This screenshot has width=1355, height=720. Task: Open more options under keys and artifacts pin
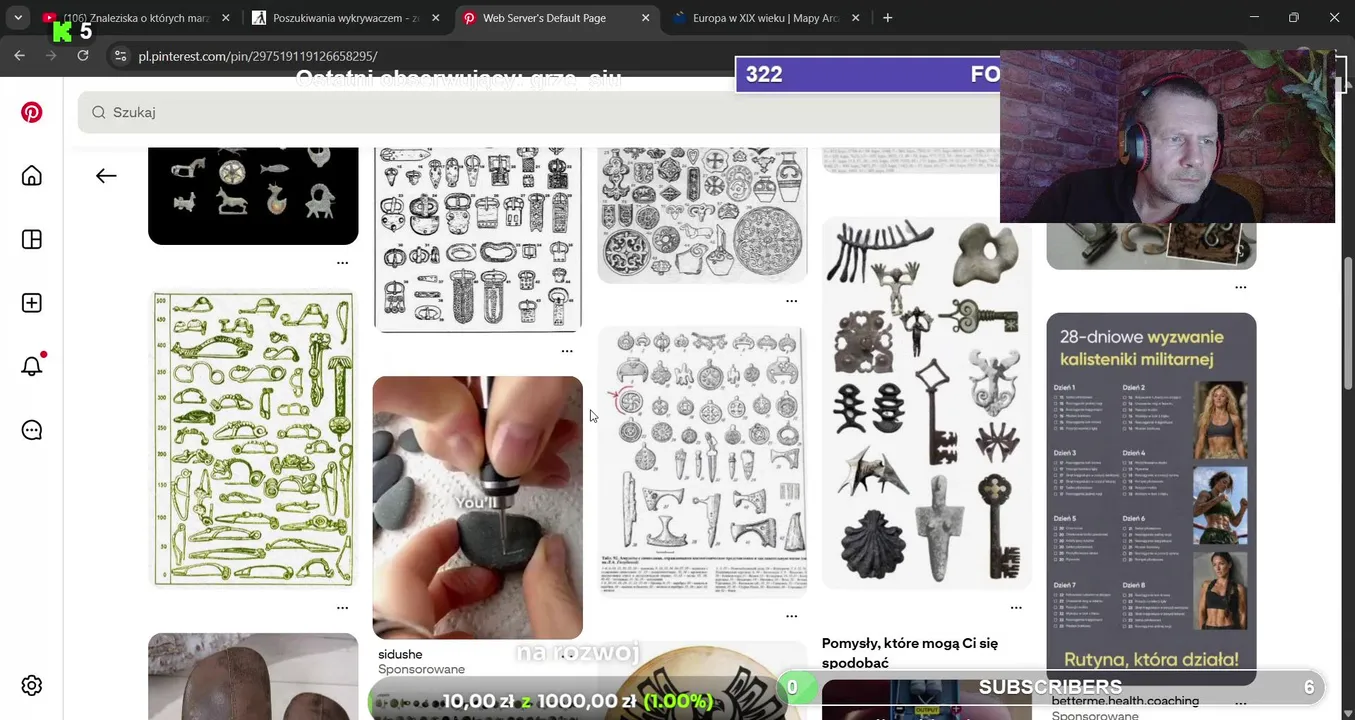(1016, 607)
